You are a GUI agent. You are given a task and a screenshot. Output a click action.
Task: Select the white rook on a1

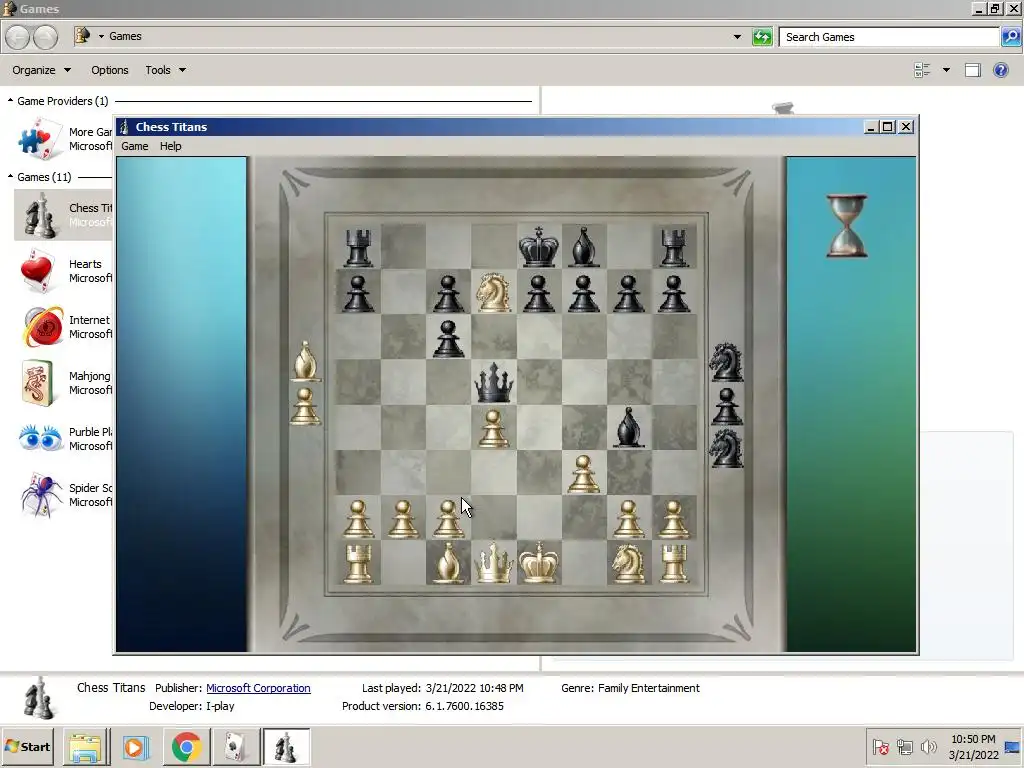click(x=358, y=562)
